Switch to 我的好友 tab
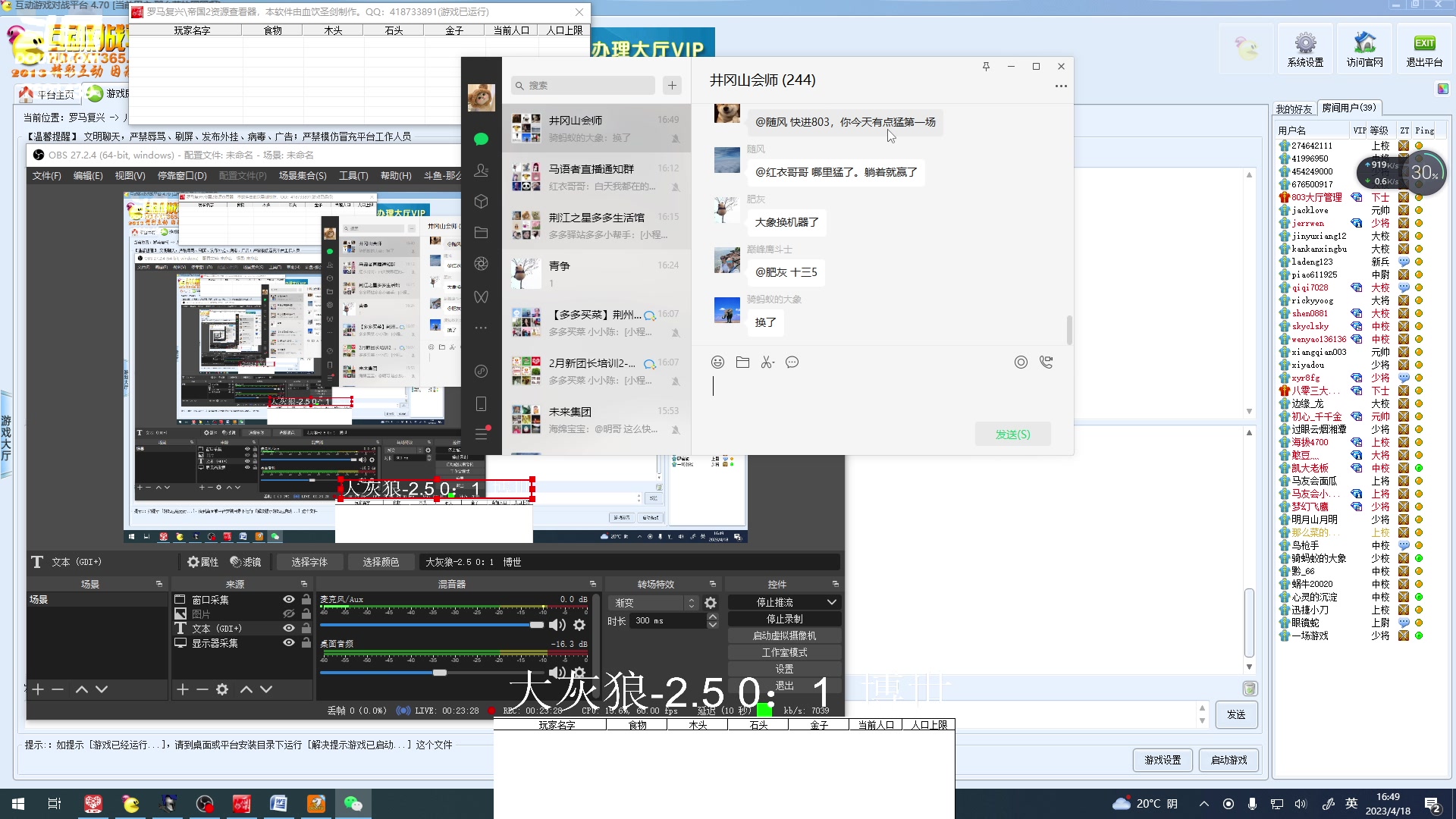This screenshot has width=1456, height=819. pyautogui.click(x=1294, y=109)
